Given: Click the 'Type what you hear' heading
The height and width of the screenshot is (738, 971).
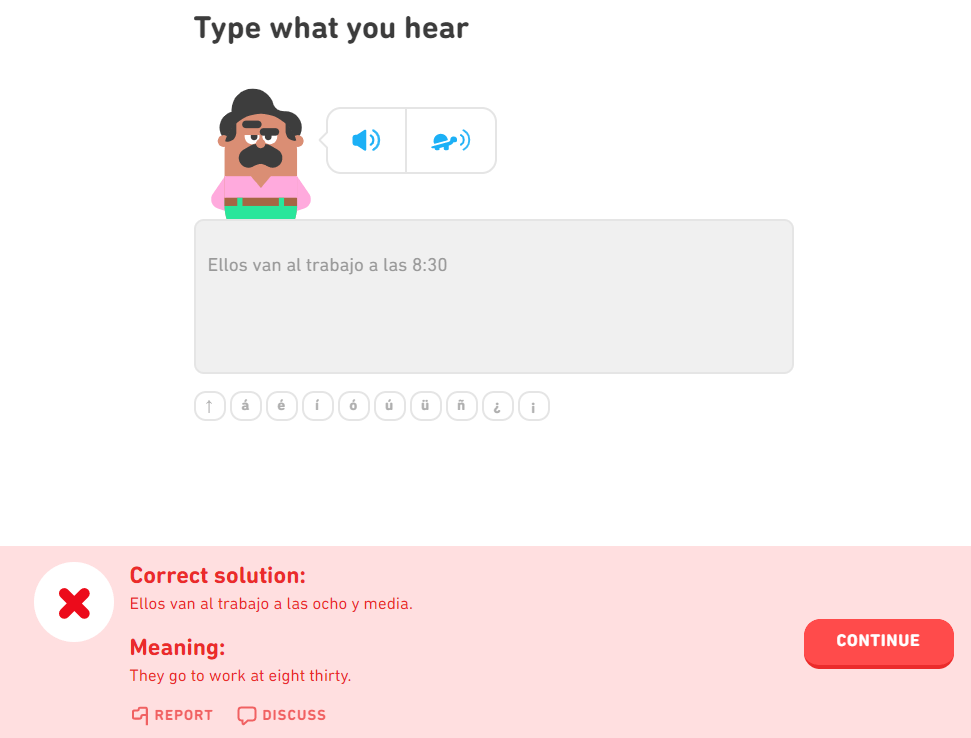Looking at the screenshot, I should click(331, 28).
